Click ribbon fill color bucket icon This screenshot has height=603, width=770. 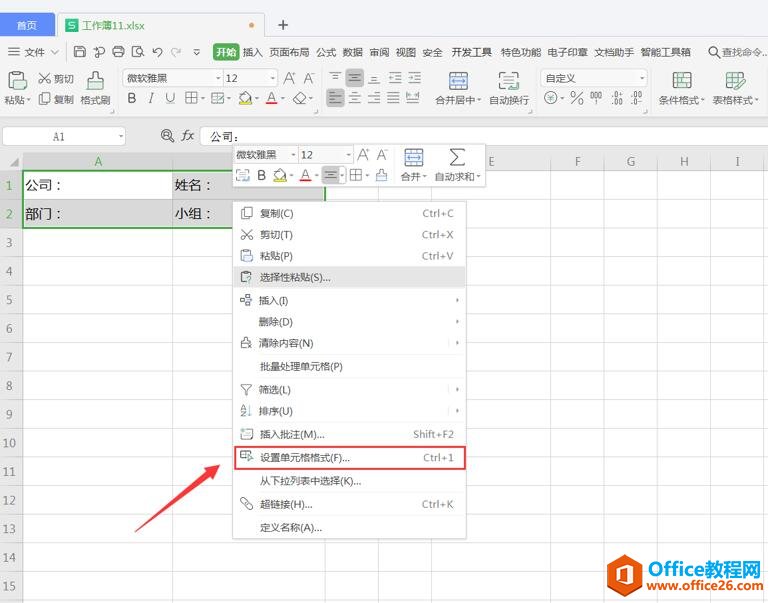245,98
